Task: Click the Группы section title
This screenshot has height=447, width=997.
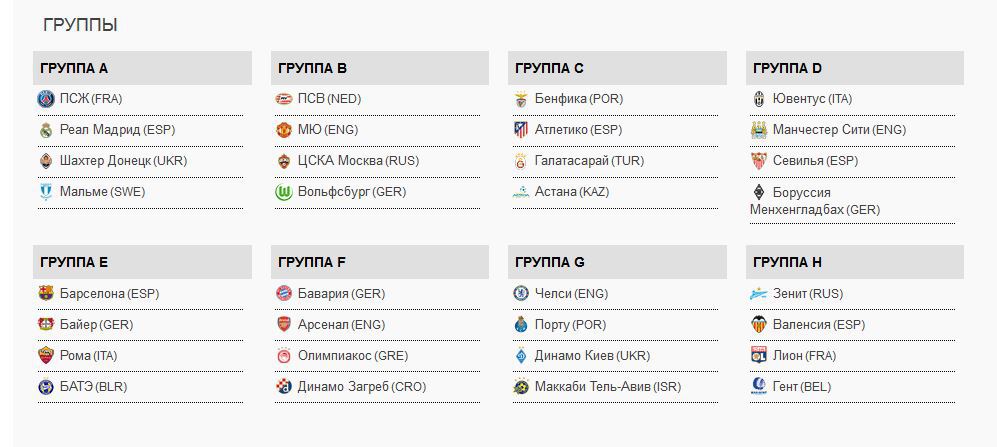Action: click(x=80, y=25)
